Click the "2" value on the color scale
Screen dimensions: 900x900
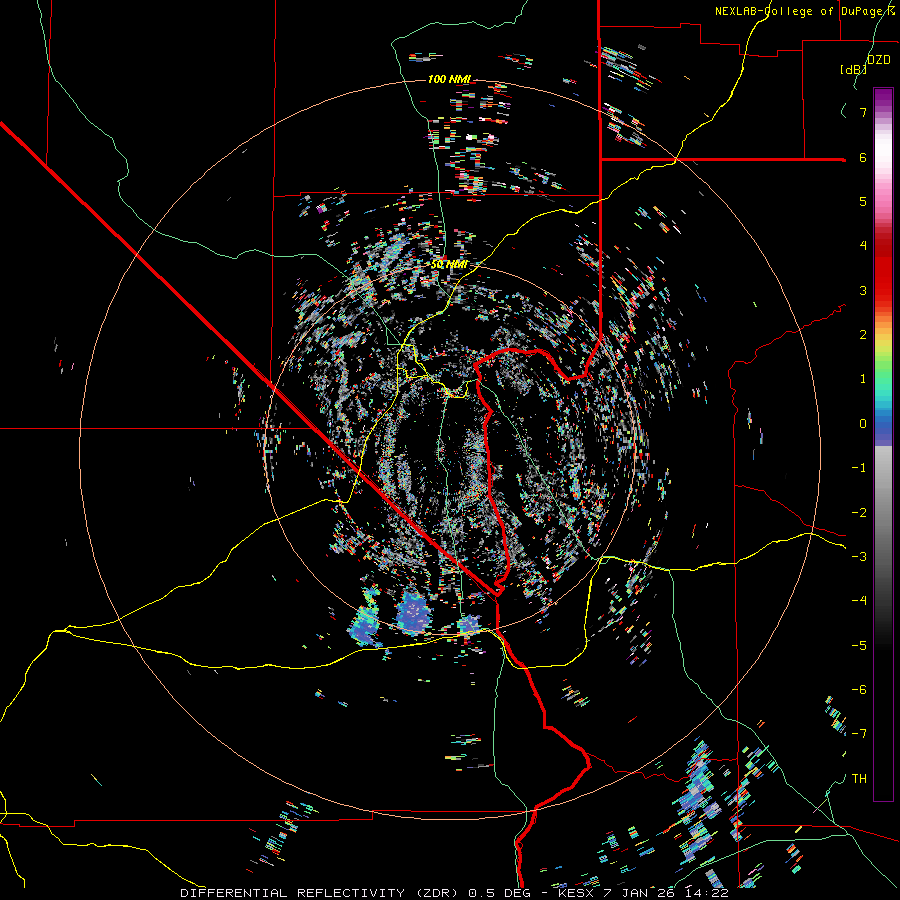(863, 335)
